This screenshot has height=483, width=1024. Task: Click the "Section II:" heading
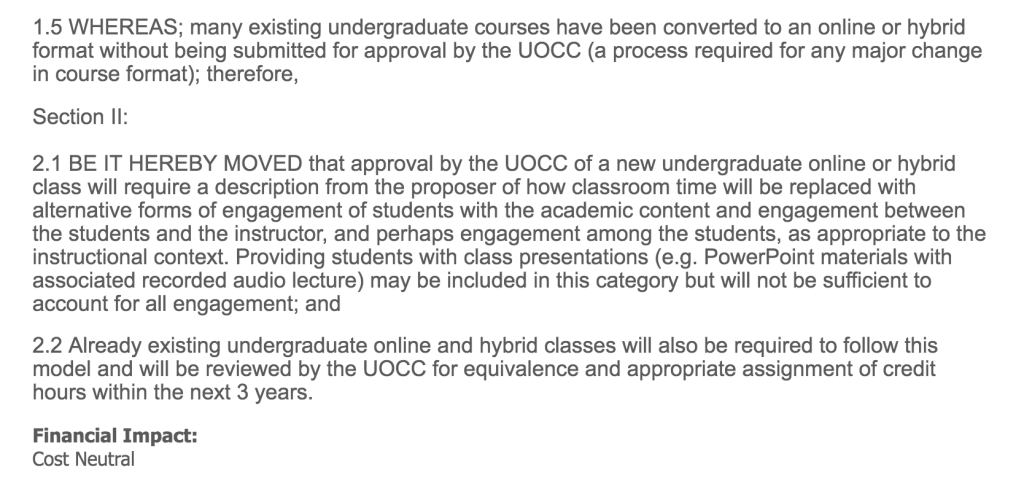point(80,117)
